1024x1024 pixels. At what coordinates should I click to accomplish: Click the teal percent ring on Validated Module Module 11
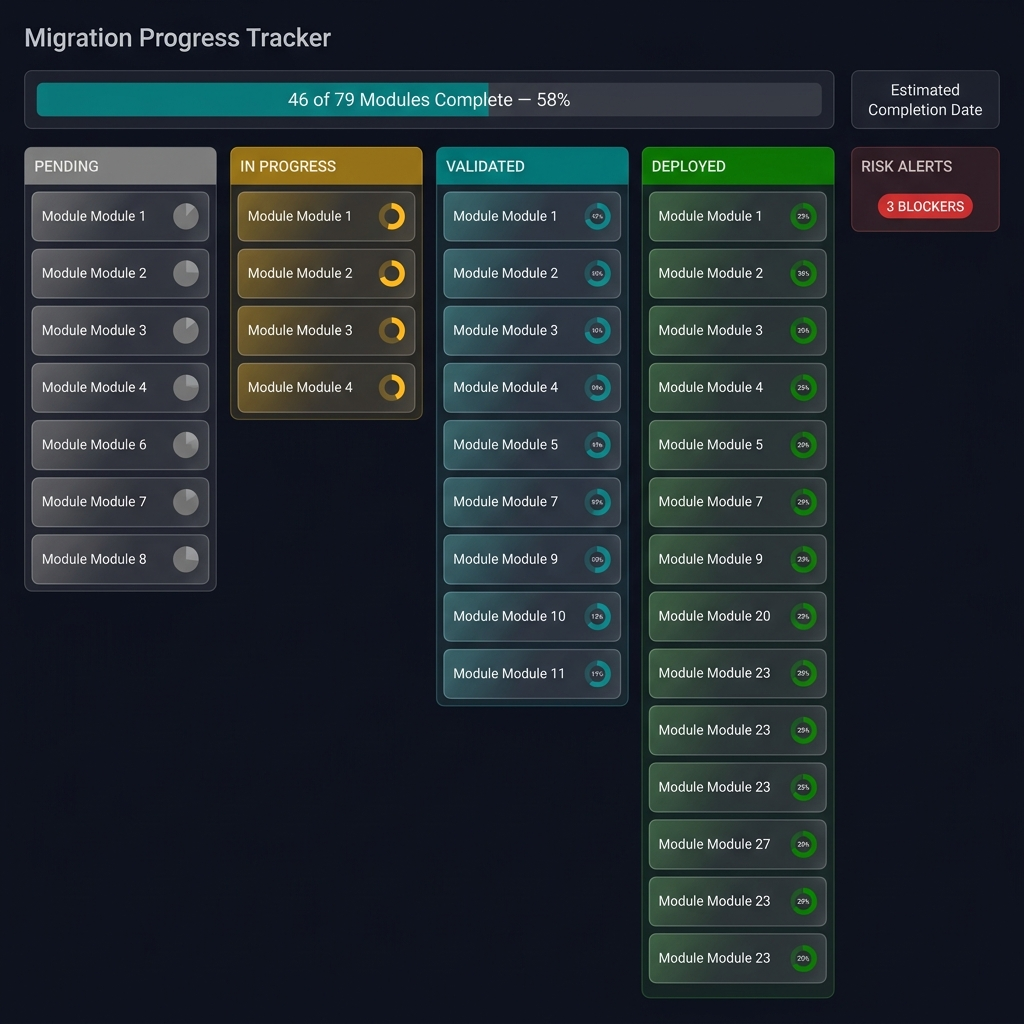(598, 673)
